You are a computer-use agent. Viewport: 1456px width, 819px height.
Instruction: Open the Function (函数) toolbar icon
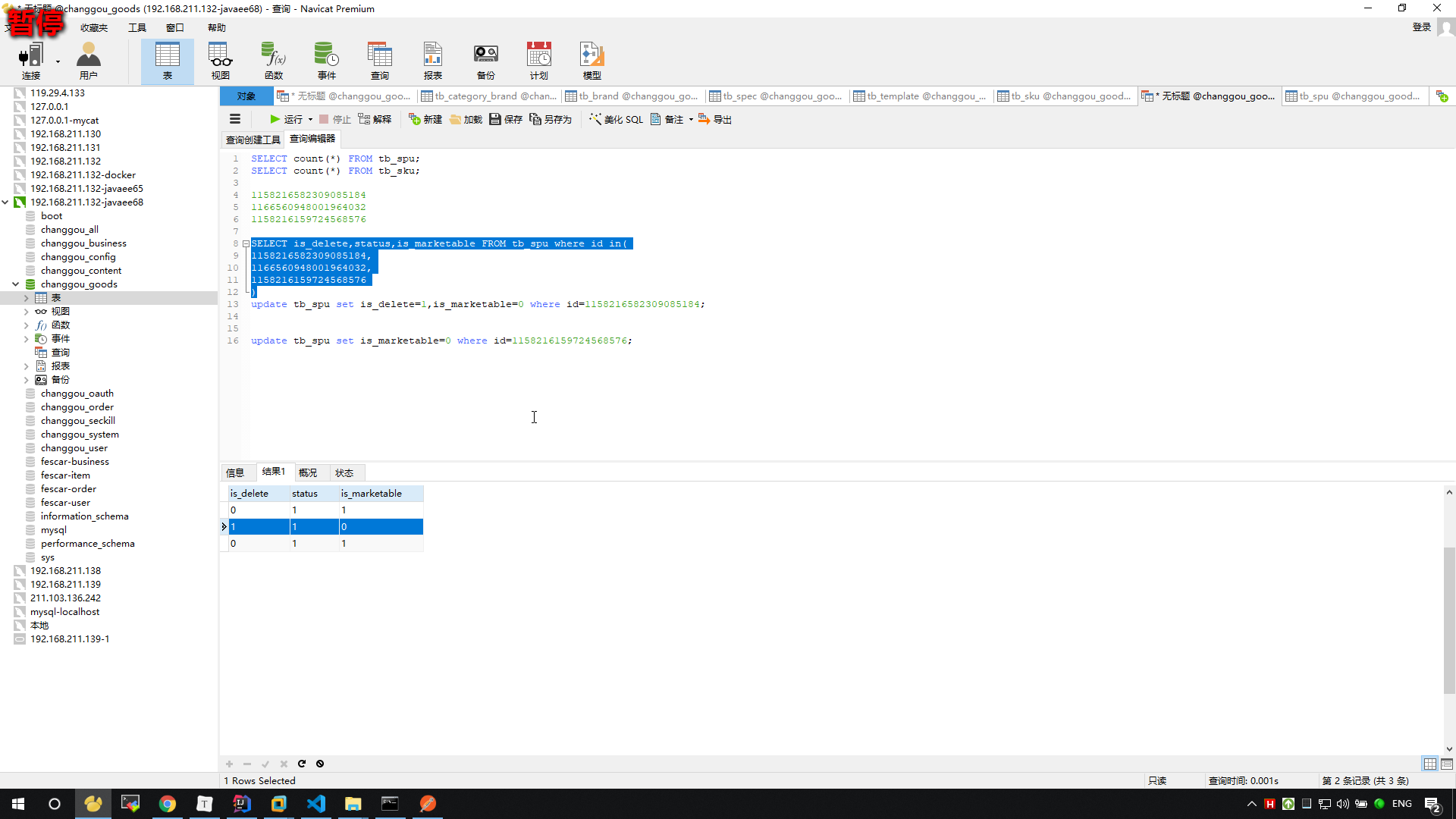tap(274, 61)
